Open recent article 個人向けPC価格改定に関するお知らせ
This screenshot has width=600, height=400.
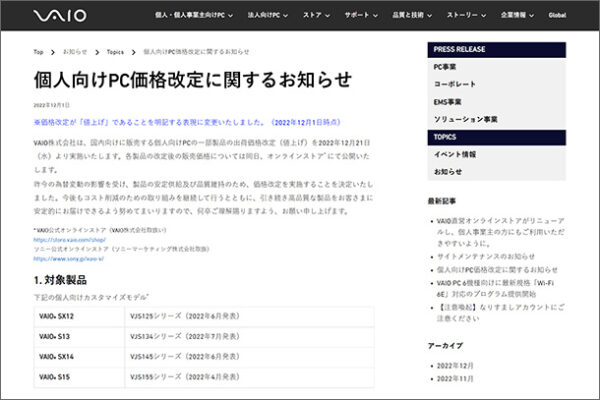(x=497, y=270)
